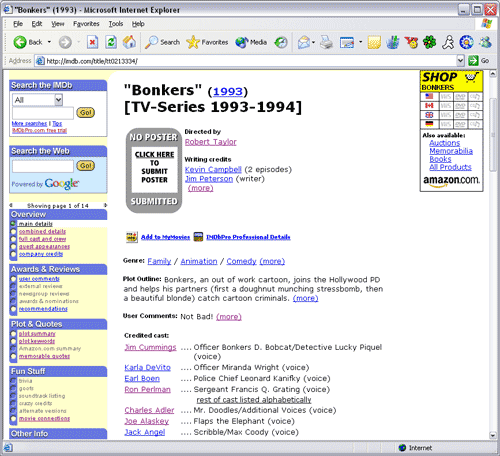Image resolution: width=500 pixels, height=456 pixels.
Task: Click the IMDbPro Professional Details icon
Action: (198, 237)
